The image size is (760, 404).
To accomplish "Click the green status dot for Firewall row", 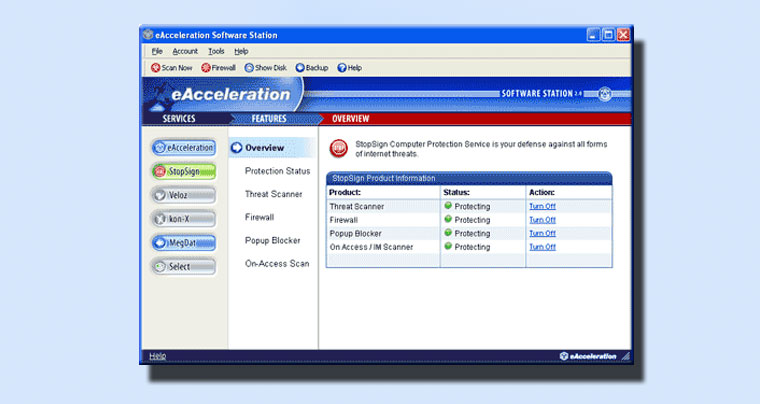I will (x=448, y=219).
